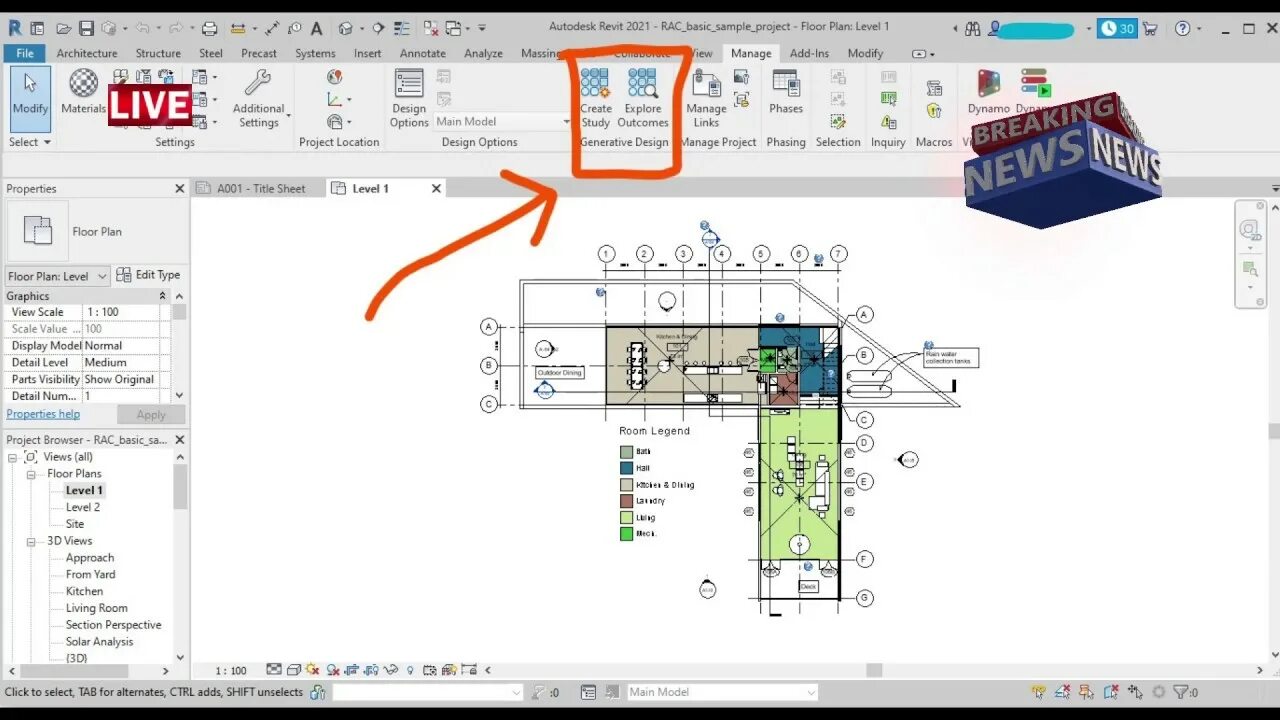
Task: Click the Text tool icon in quick access
Action: click(x=316, y=28)
